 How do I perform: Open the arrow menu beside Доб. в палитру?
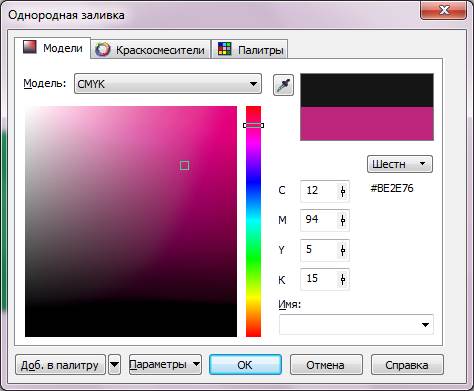pyautogui.click(x=114, y=365)
